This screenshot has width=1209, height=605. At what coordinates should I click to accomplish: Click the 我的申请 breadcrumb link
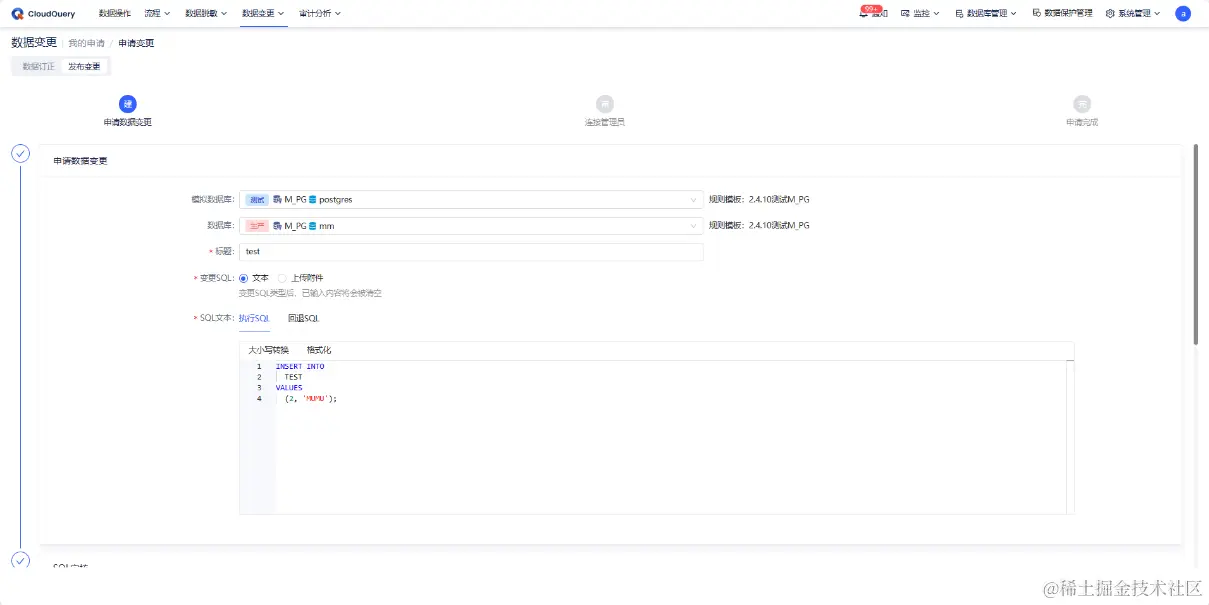pos(86,43)
